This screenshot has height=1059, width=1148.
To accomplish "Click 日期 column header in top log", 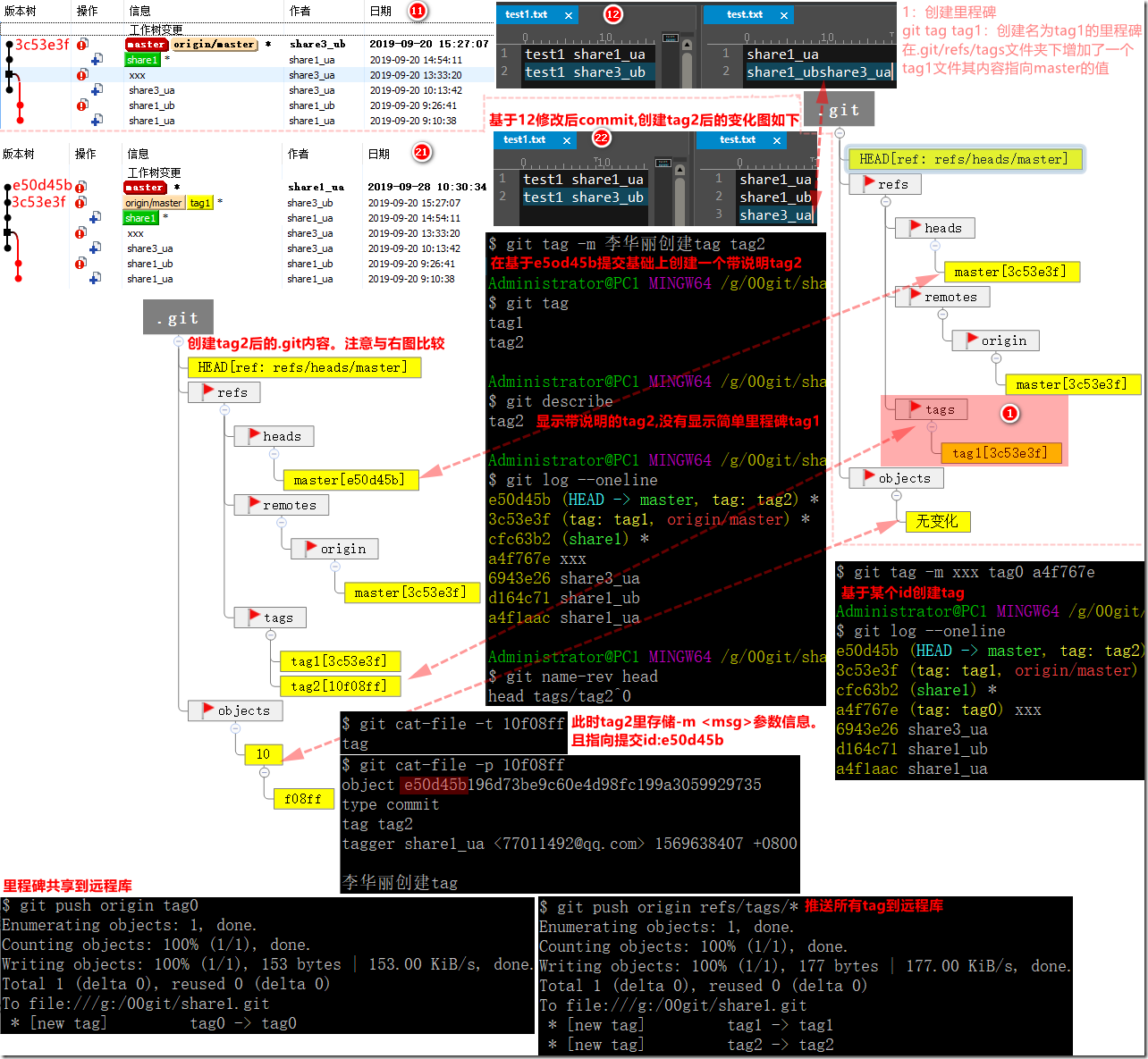I will pyautogui.click(x=380, y=11).
